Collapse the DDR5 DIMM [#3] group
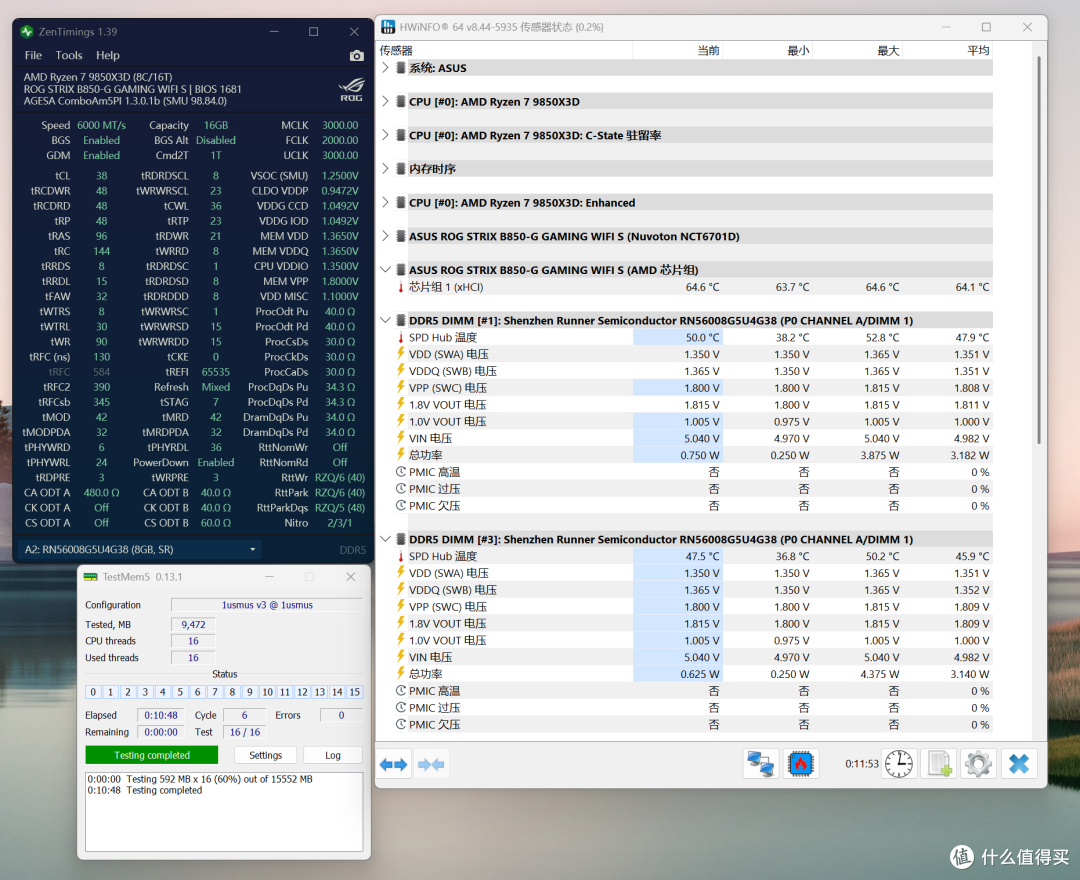Viewport: 1080px width, 880px height. [x=386, y=539]
